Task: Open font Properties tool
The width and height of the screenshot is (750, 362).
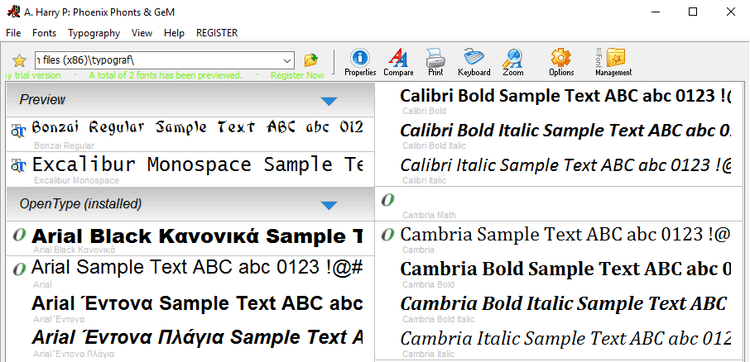Action: (x=360, y=63)
